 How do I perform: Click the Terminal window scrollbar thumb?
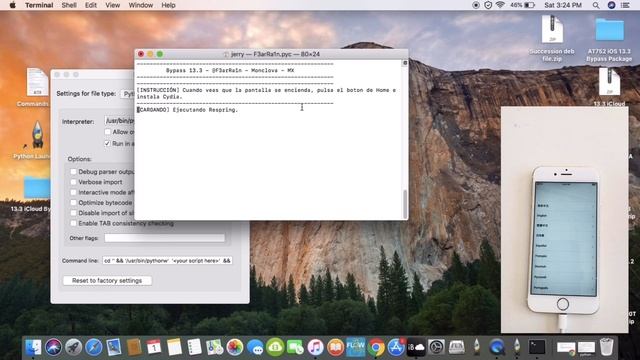[x=405, y=204]
